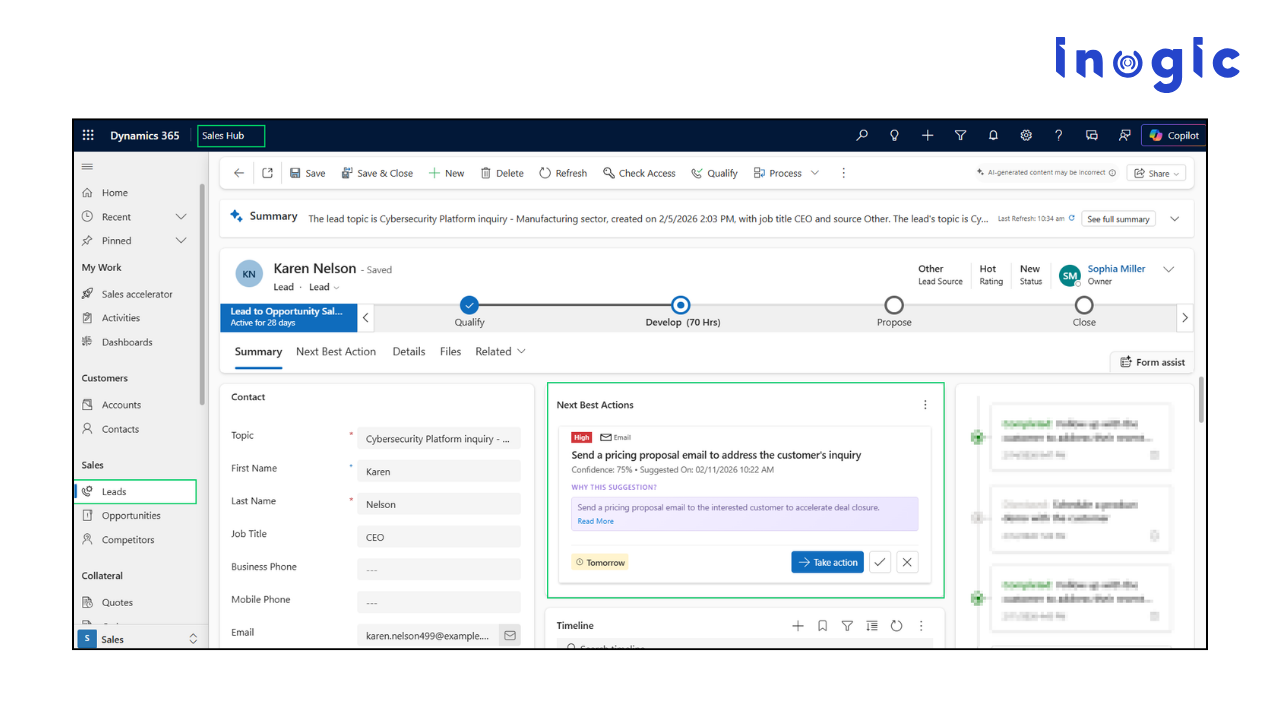Collapse the site map hamburger menu
Viewport: 1280px width, 720px height.
pos(88,166)
